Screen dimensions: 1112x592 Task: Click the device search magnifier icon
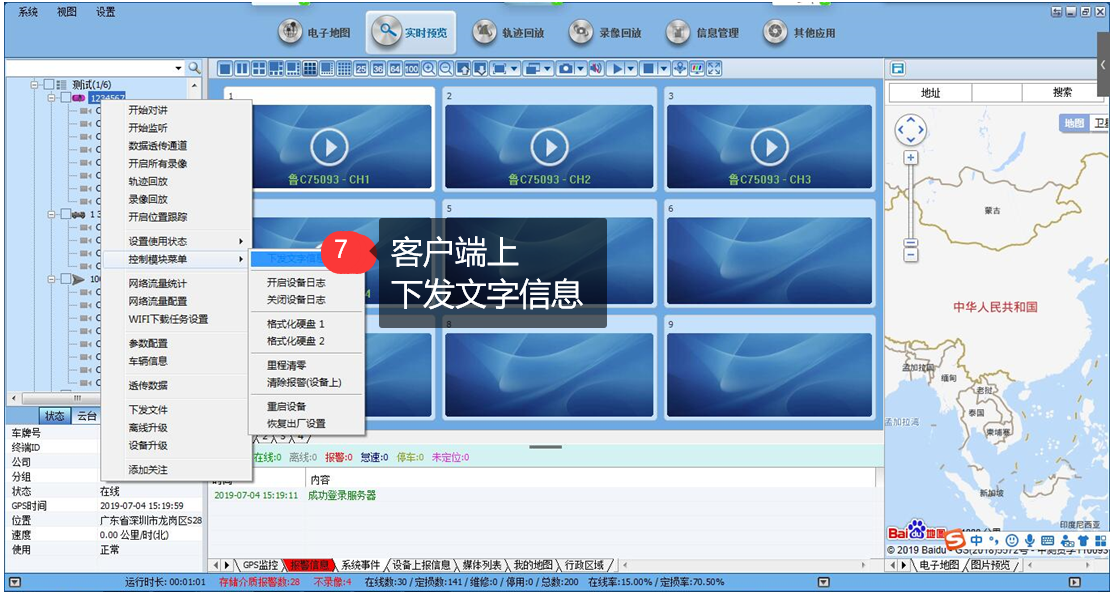click(195, 68)
